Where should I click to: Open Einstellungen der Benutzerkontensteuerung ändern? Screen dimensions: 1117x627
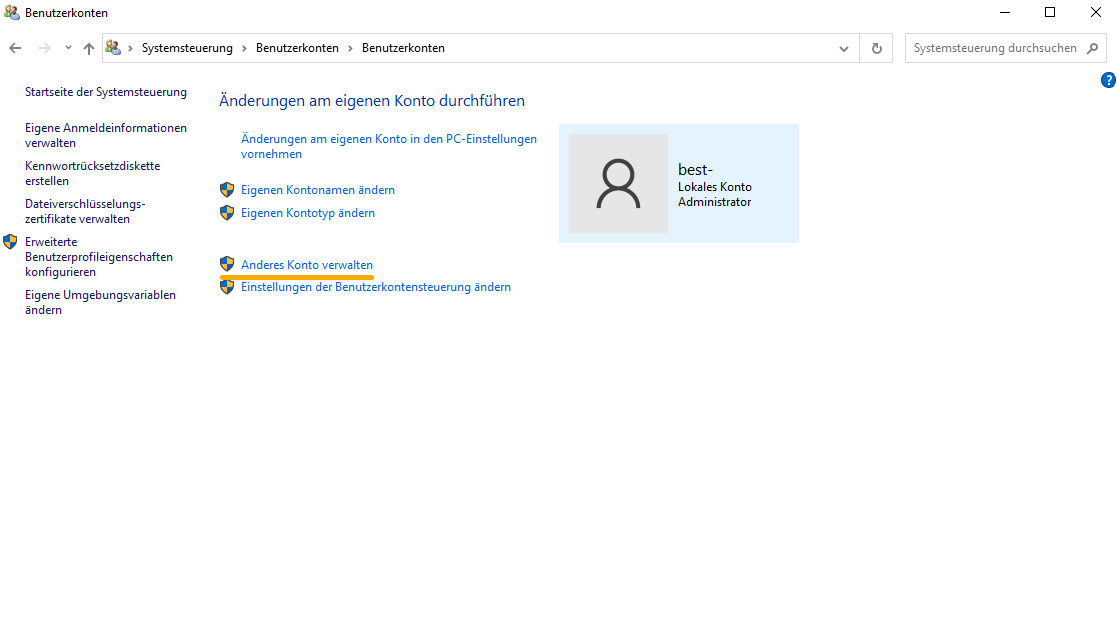point(375,286)
